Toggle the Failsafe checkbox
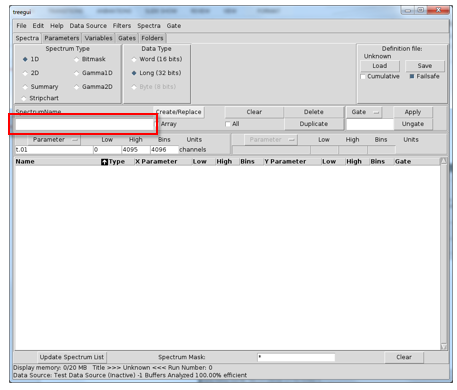 [412, 76]
